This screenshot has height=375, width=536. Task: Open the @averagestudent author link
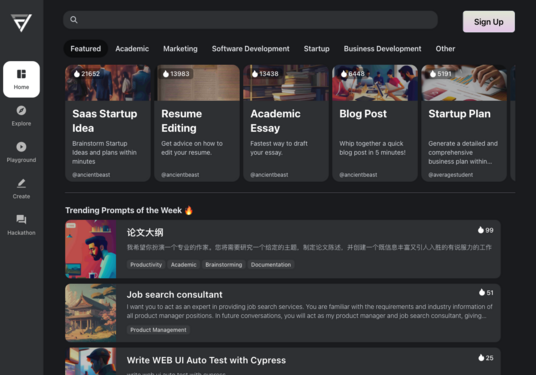451,175
